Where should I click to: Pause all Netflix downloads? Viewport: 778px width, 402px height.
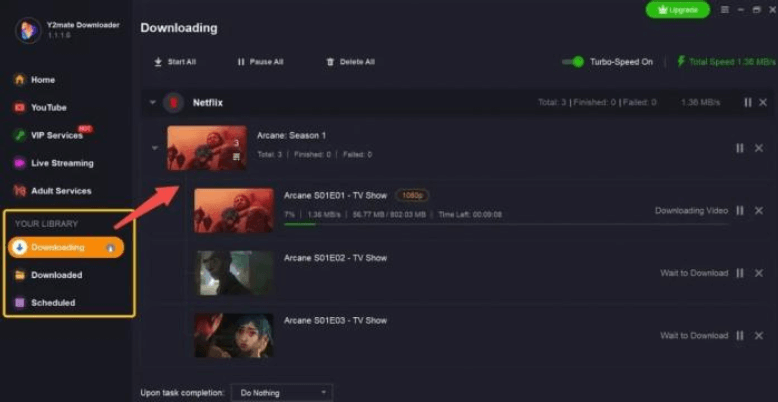[748, 102]
